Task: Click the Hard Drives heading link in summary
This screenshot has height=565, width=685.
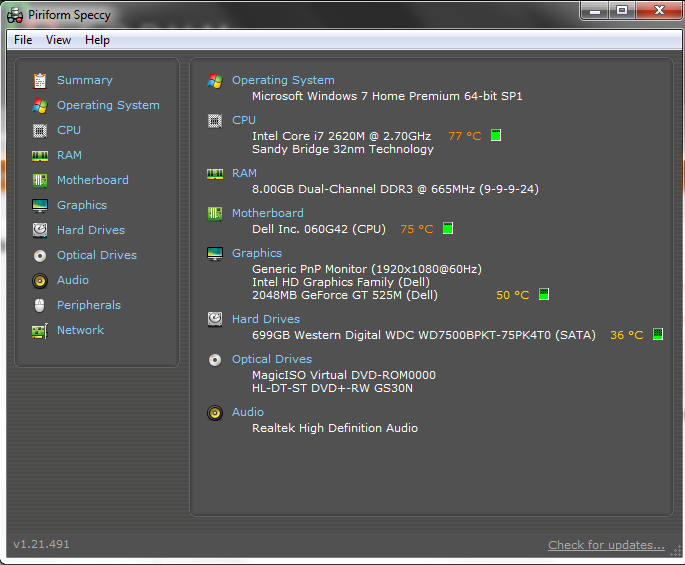Action: pyautogui.click(x=266, y=319)
